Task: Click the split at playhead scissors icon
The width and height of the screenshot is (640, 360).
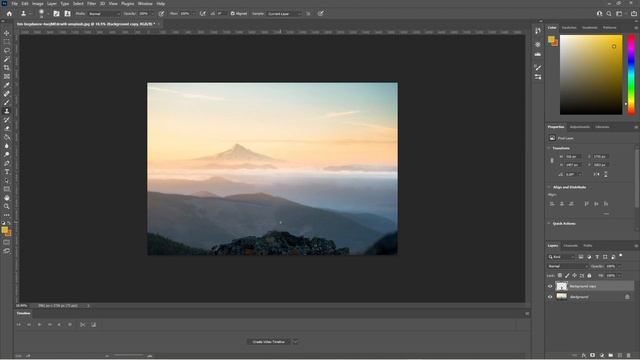Action: tap(82, 324)
